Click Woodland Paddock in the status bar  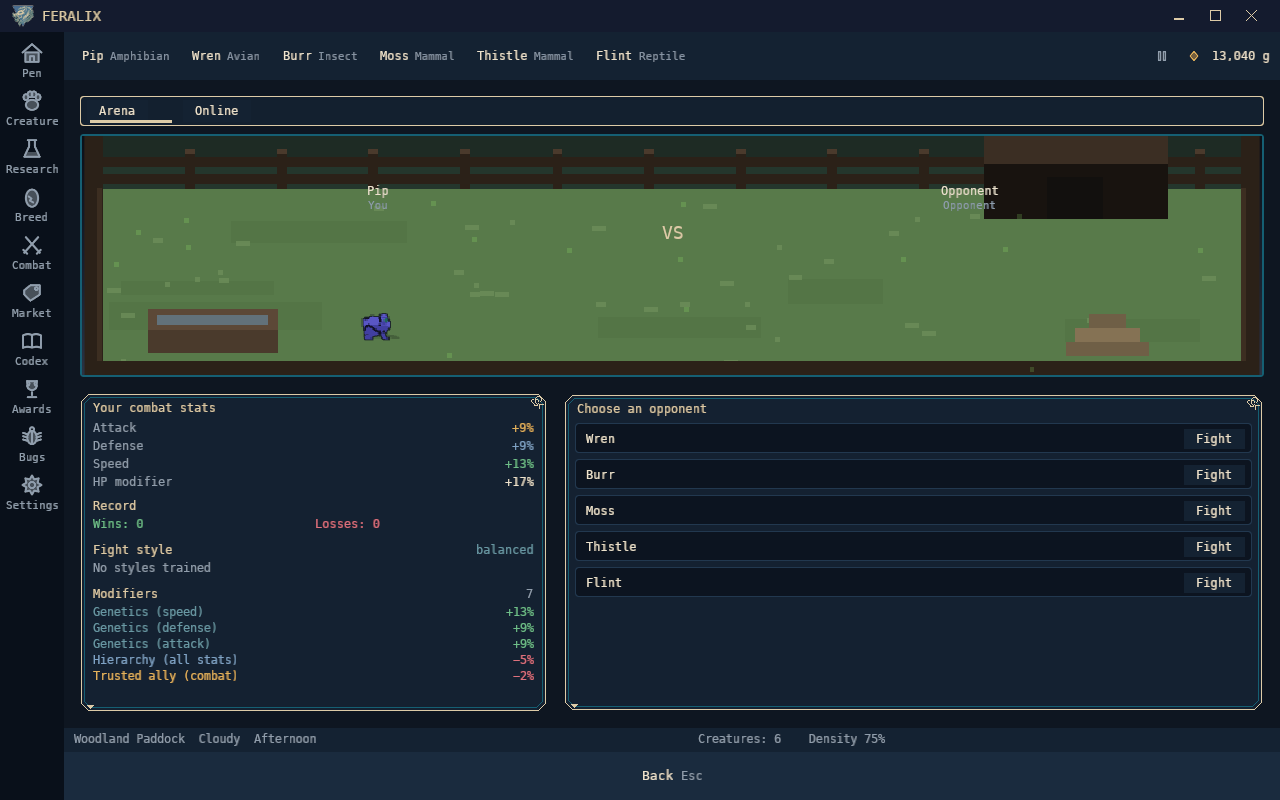pos(129,739)
